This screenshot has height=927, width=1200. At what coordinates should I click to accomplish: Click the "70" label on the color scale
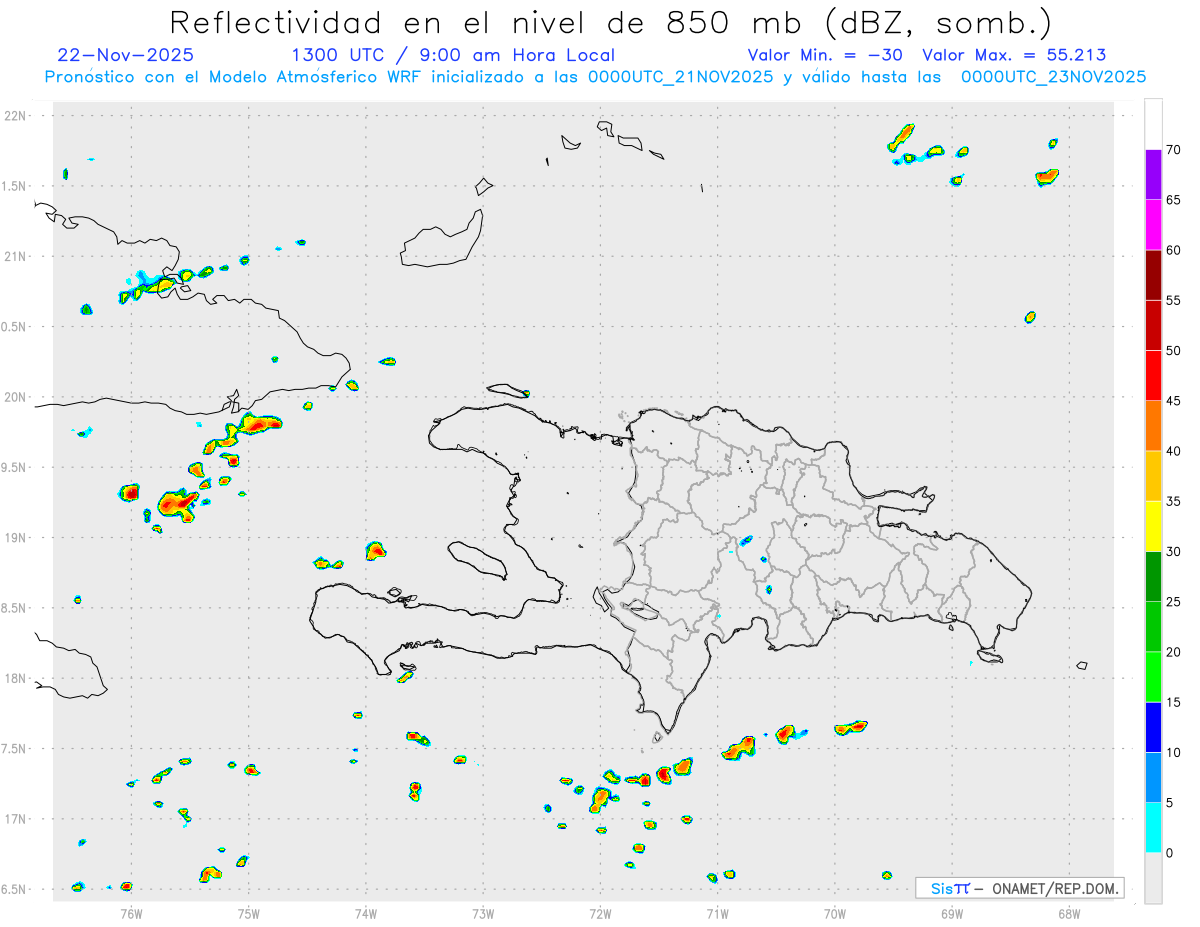[1173, 150]
